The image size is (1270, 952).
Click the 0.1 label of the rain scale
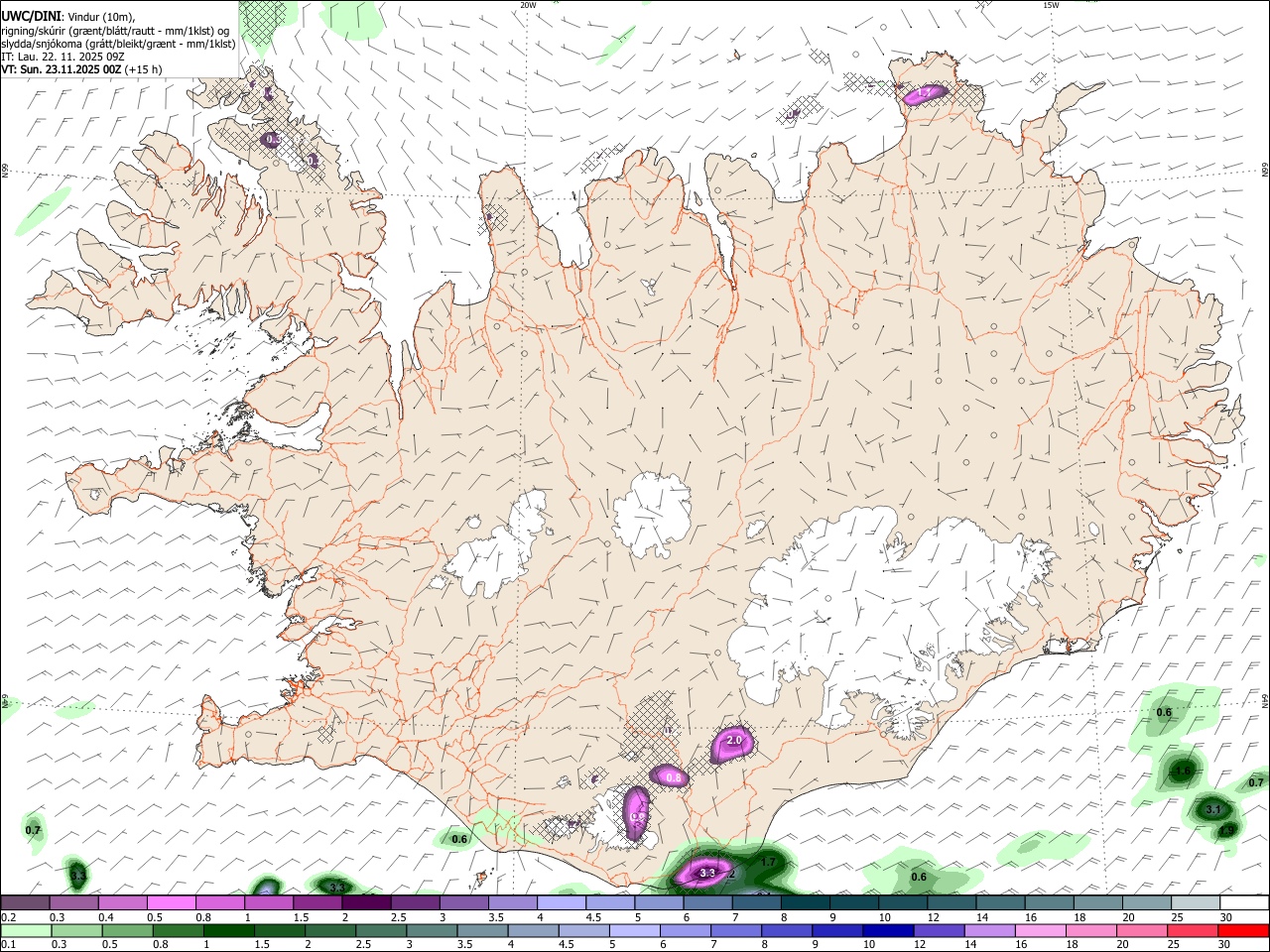coord(8,945)
